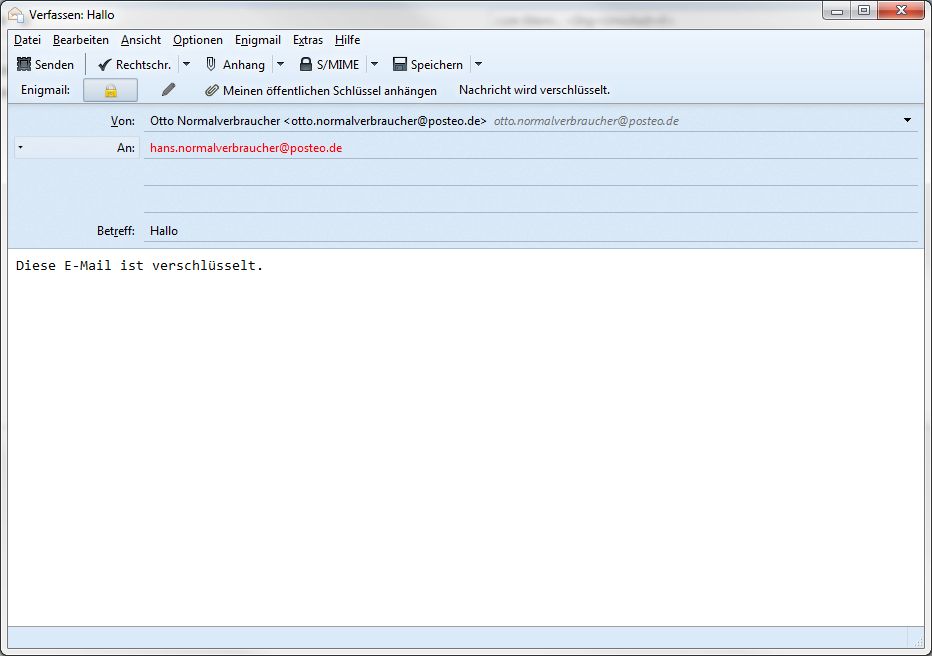Click recipient hans.normalverbraucher@posteo.de address

(246, 148)
